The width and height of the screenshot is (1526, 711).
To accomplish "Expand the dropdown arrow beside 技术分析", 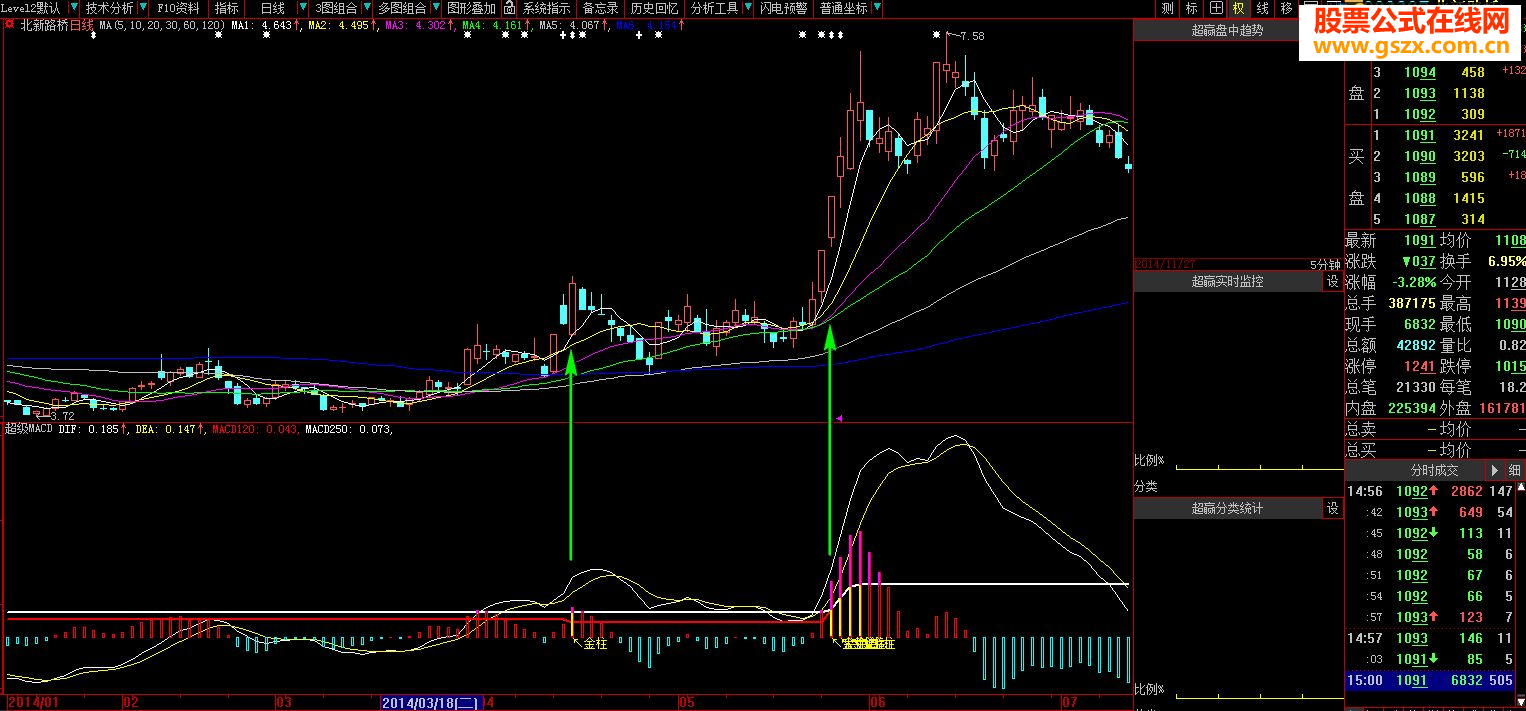I will [144, 8].
